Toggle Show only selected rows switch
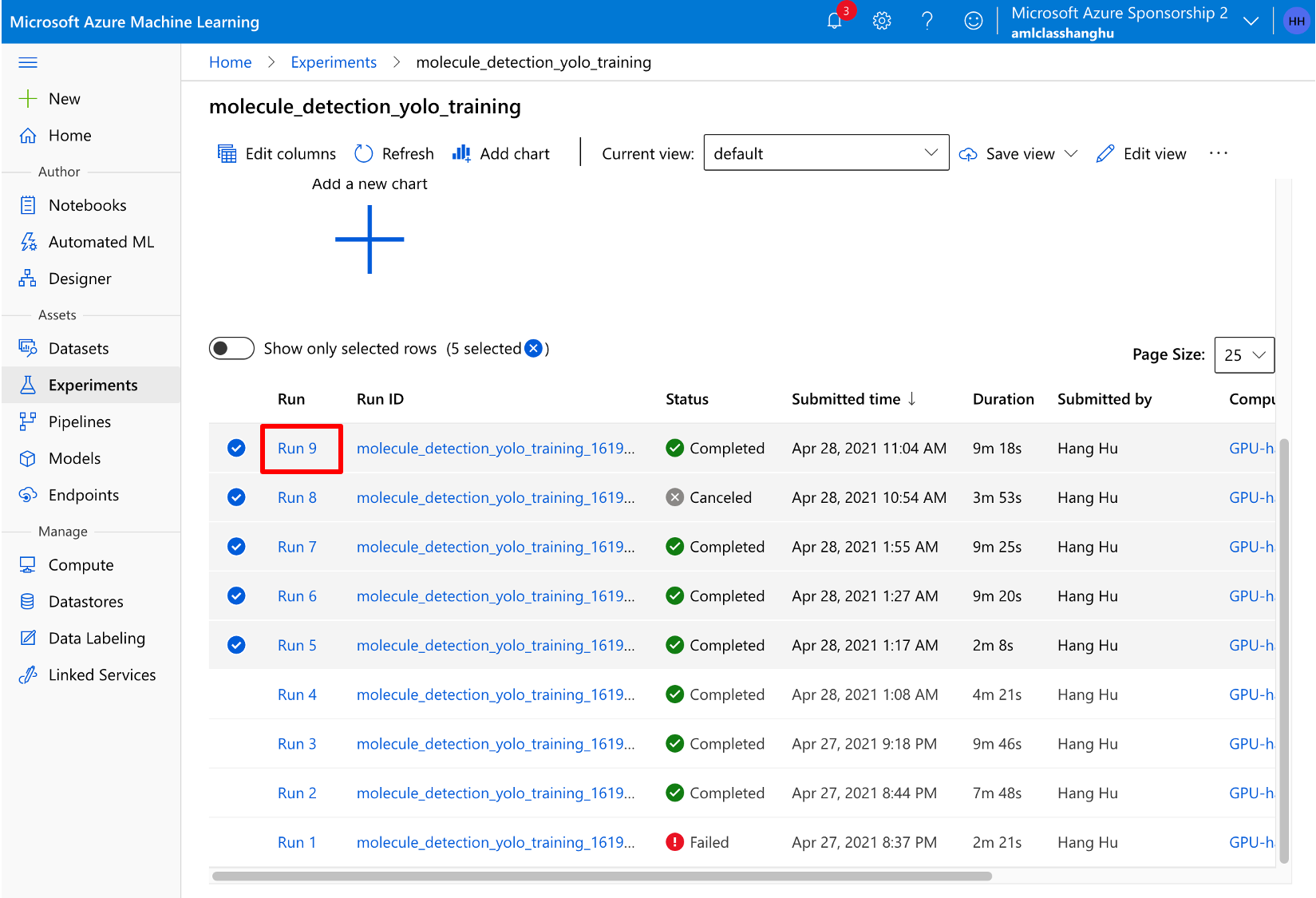 pyautogui.click(x=231, y=349)
